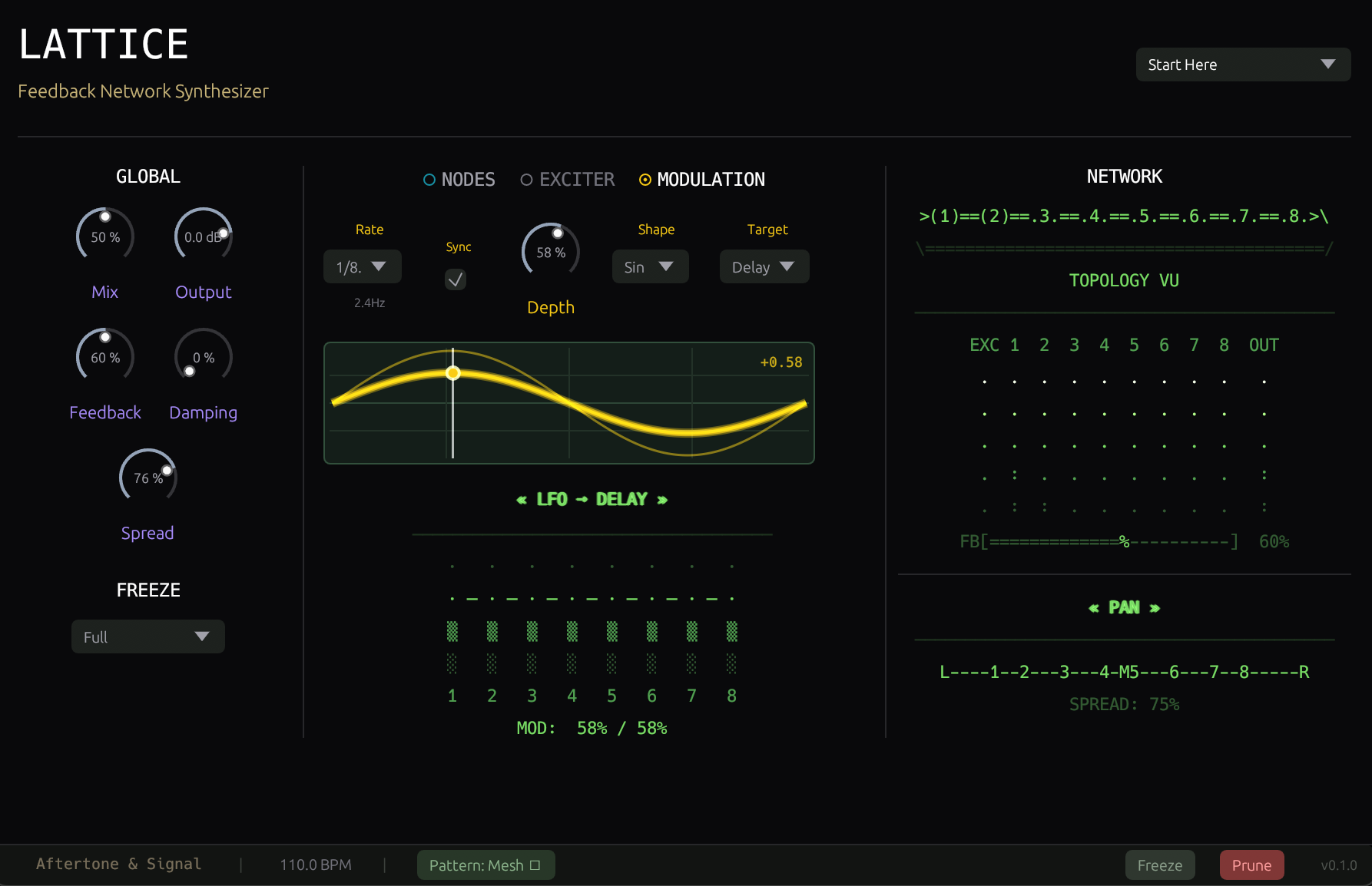Open the Rate dropdown showing 1/8.
Image resolution: width=1372 pixels, height=886 pixels.
[361, 266]
